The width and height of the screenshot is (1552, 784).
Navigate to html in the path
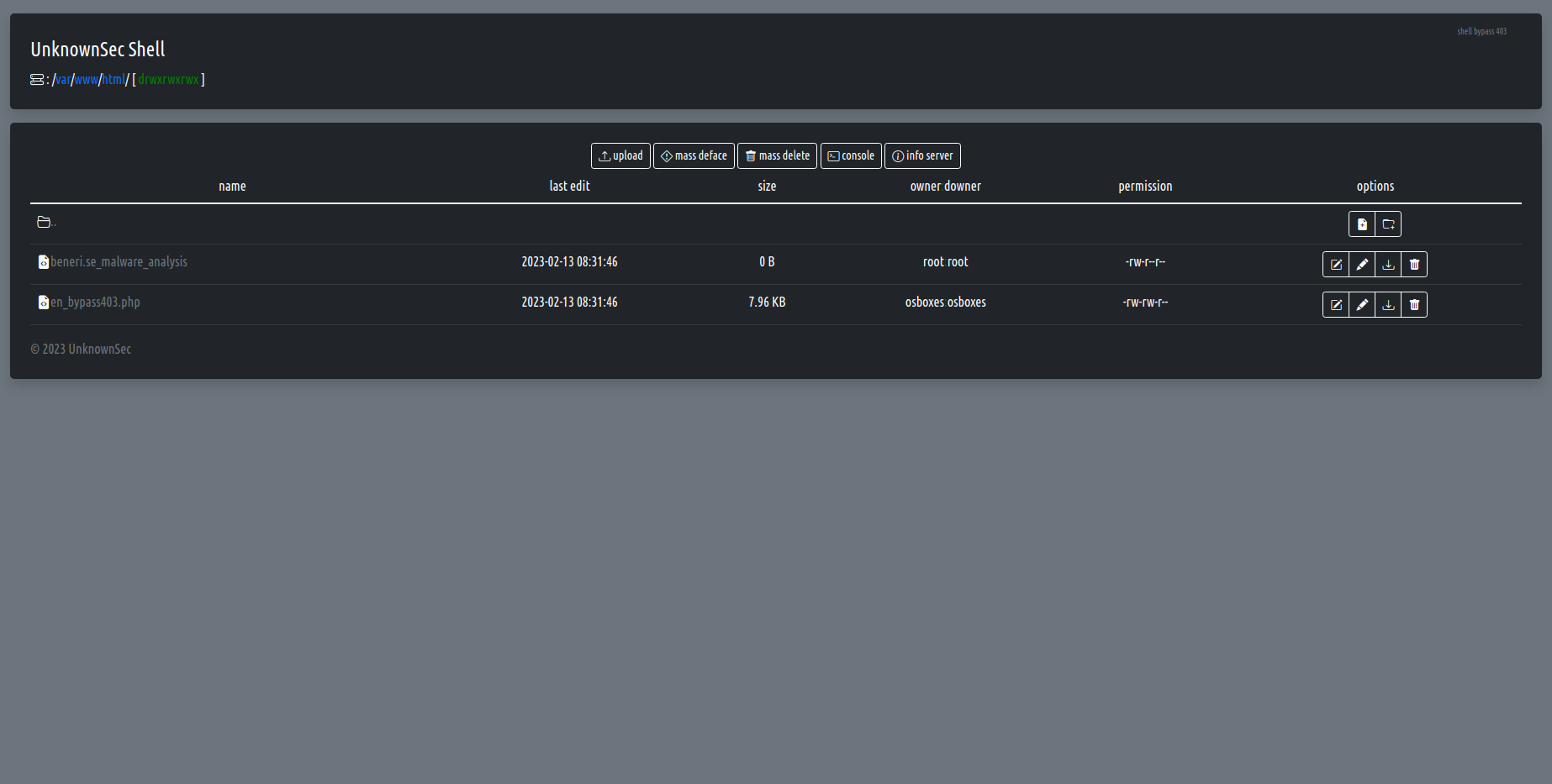(113, 80)
